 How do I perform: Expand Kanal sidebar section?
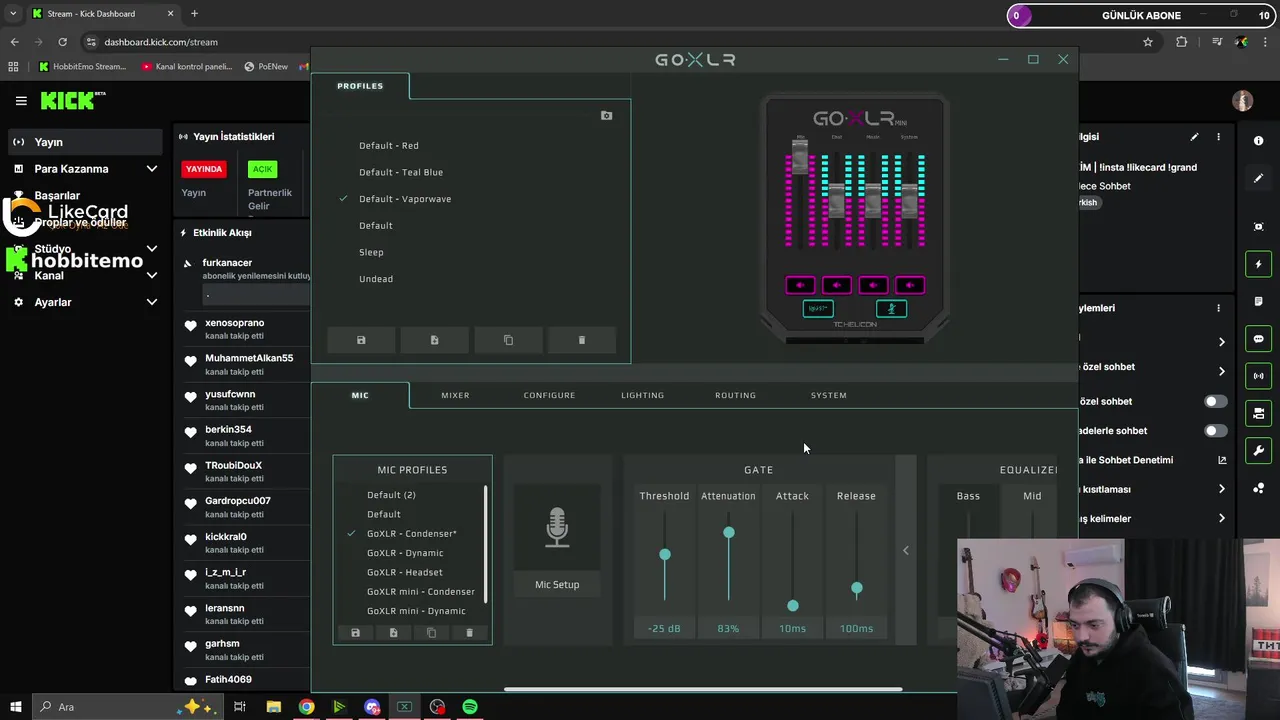[x=152, y=275]
